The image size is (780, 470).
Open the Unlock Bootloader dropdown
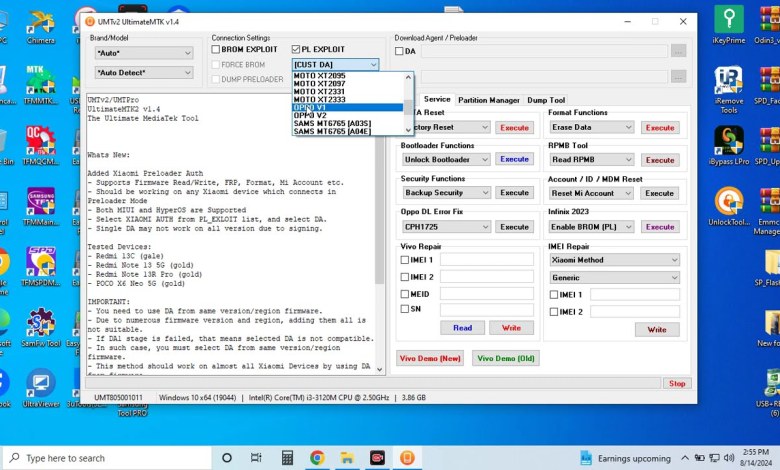tap(445, 159)
